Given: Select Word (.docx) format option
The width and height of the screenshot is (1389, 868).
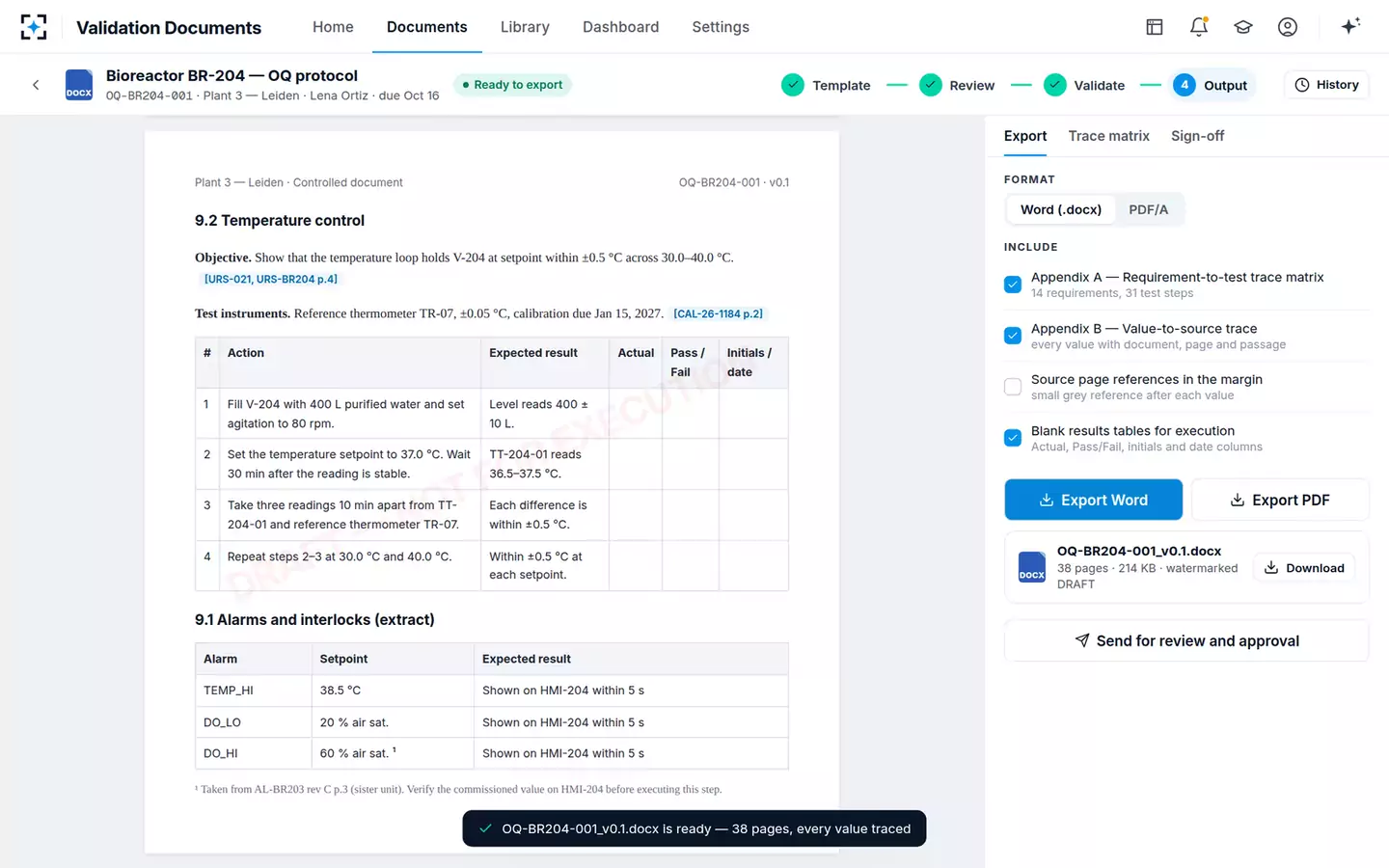Looking at the screenshot, I should (x=1061, y=209).
